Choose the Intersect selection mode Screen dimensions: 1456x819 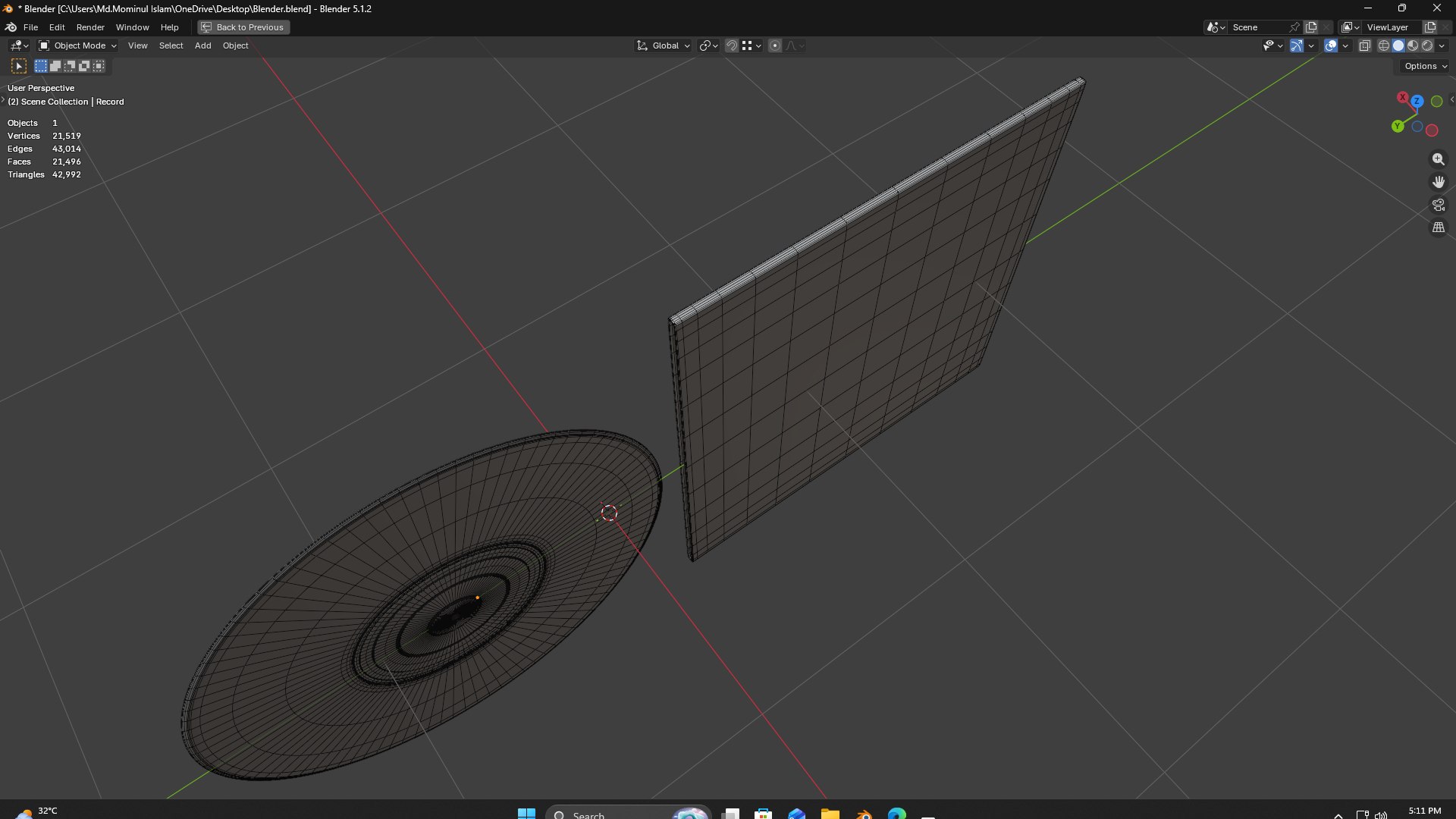pos(99,66)
